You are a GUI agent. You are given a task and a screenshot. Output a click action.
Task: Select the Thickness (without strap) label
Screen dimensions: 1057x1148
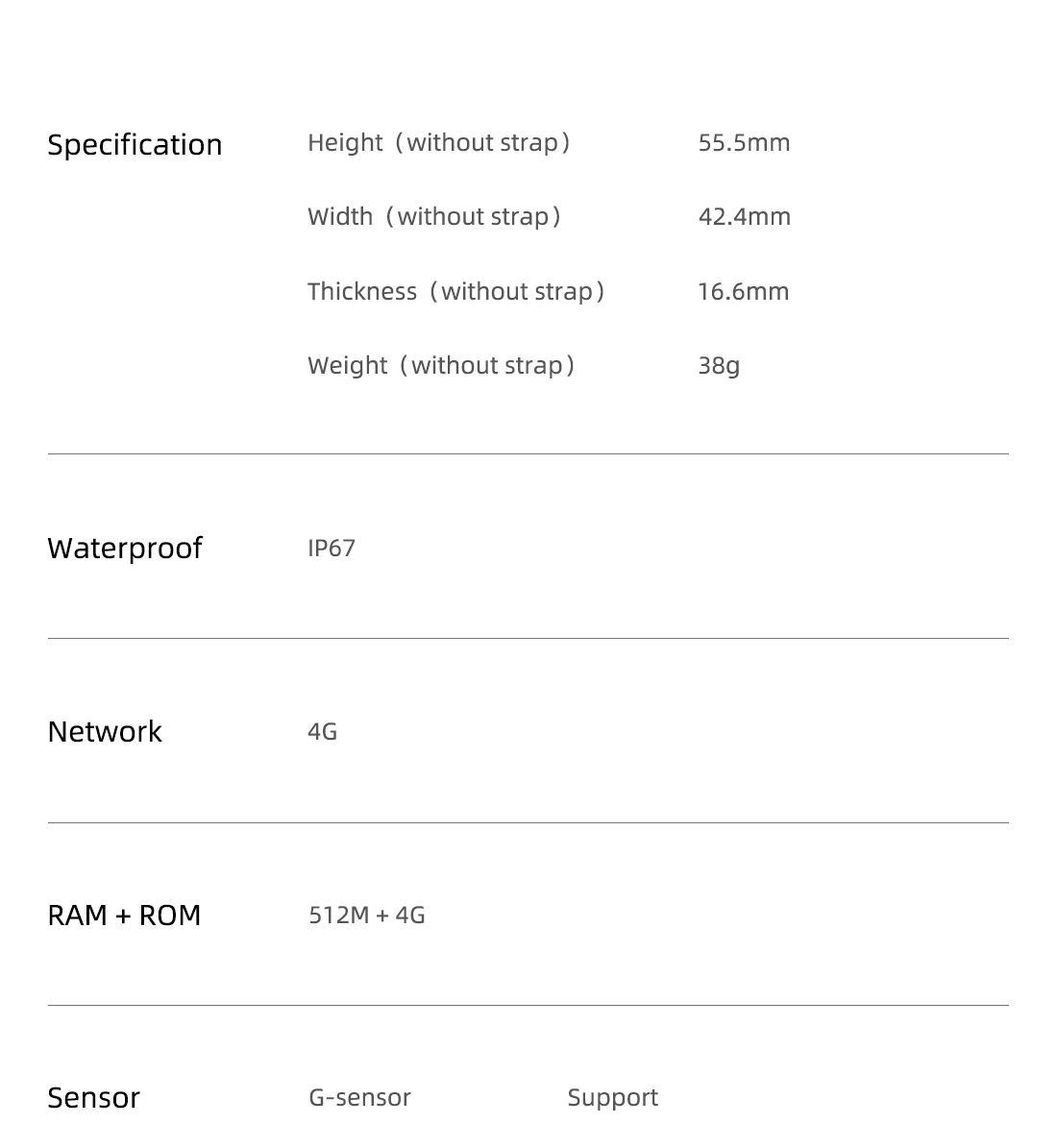click(x=456, y=291)
